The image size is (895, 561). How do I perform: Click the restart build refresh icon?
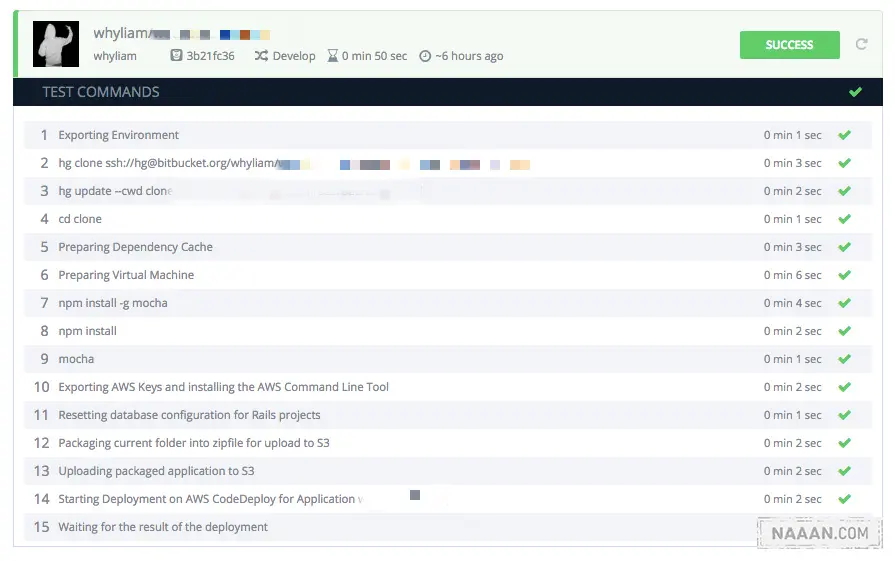click(x=862, y=45)
